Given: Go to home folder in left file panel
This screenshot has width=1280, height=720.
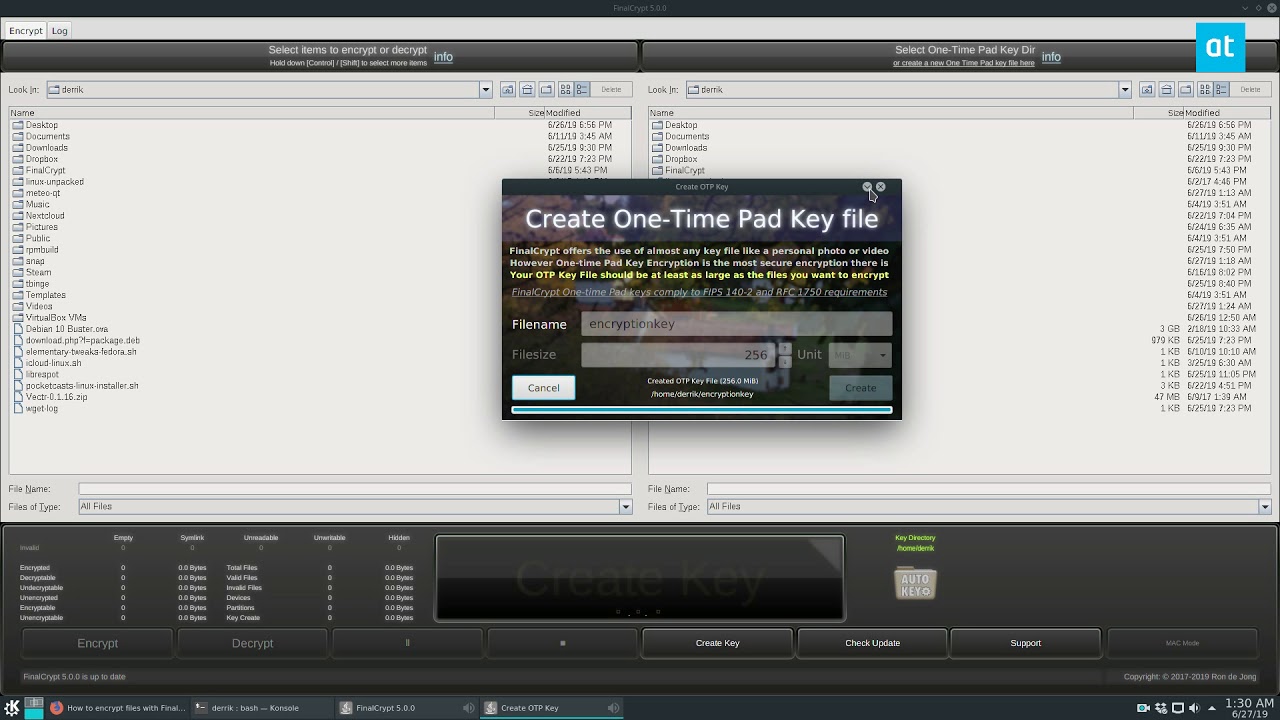Looking at the screenshot, I should pos(527,89).
